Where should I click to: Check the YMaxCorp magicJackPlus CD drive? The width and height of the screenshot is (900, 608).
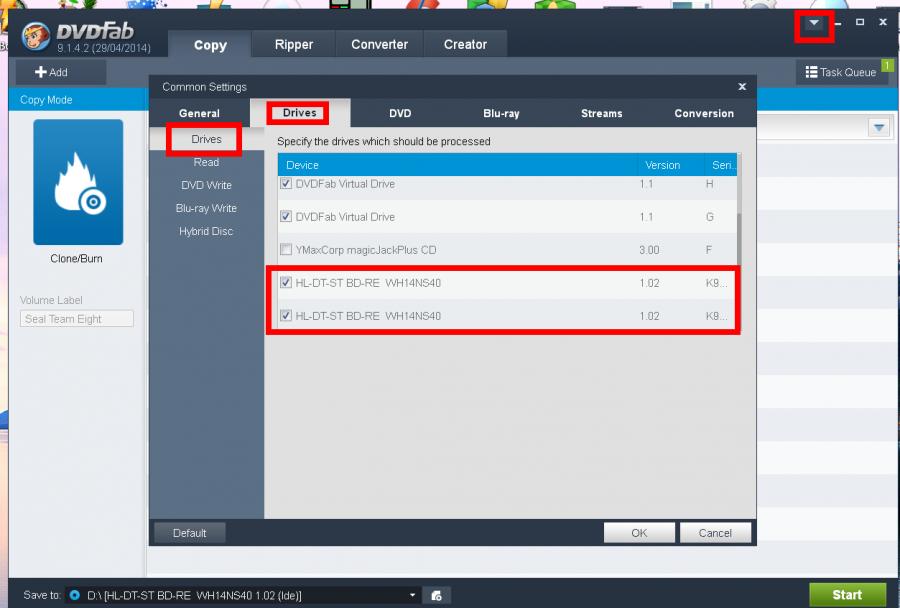[286, 249]
